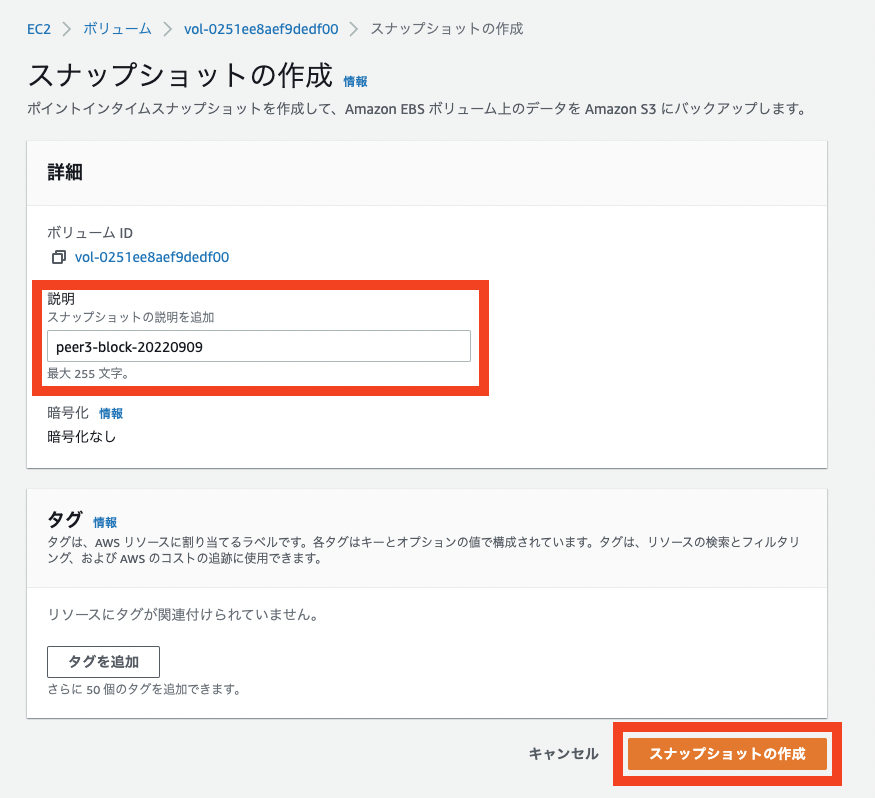Viewport: 875px width, 798px height.
Task: Click the 詳細 section heading
Action: pyautogui.click(x=65, y=172)
